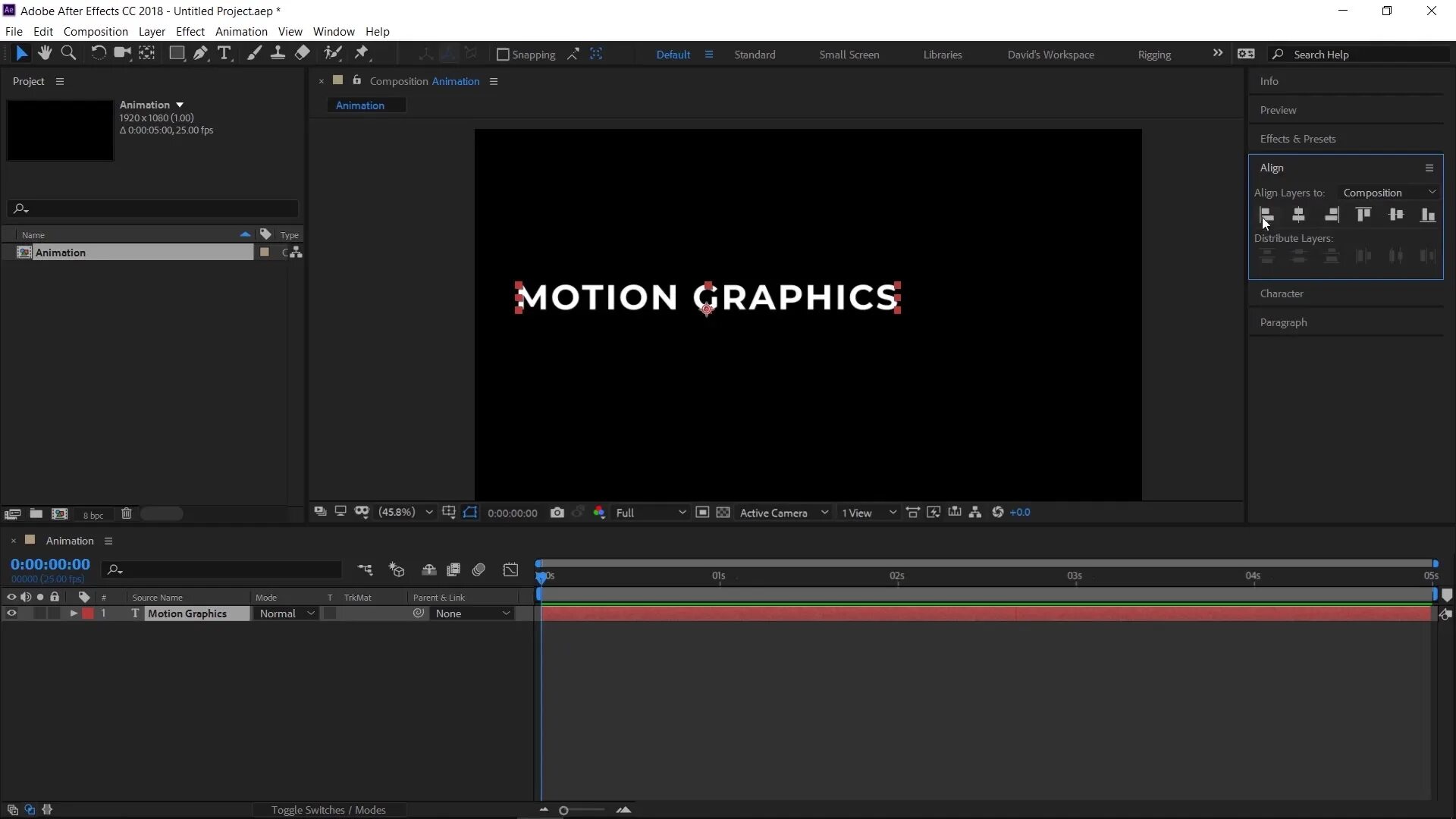Click the Graph Editor toggle icon
Screen dimensions: 1456x819
point(510,569)
